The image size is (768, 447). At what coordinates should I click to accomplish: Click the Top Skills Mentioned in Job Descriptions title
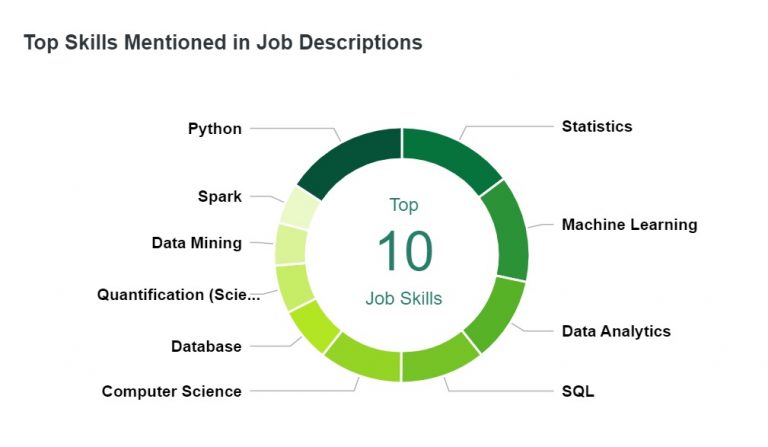tap(223, 42)
